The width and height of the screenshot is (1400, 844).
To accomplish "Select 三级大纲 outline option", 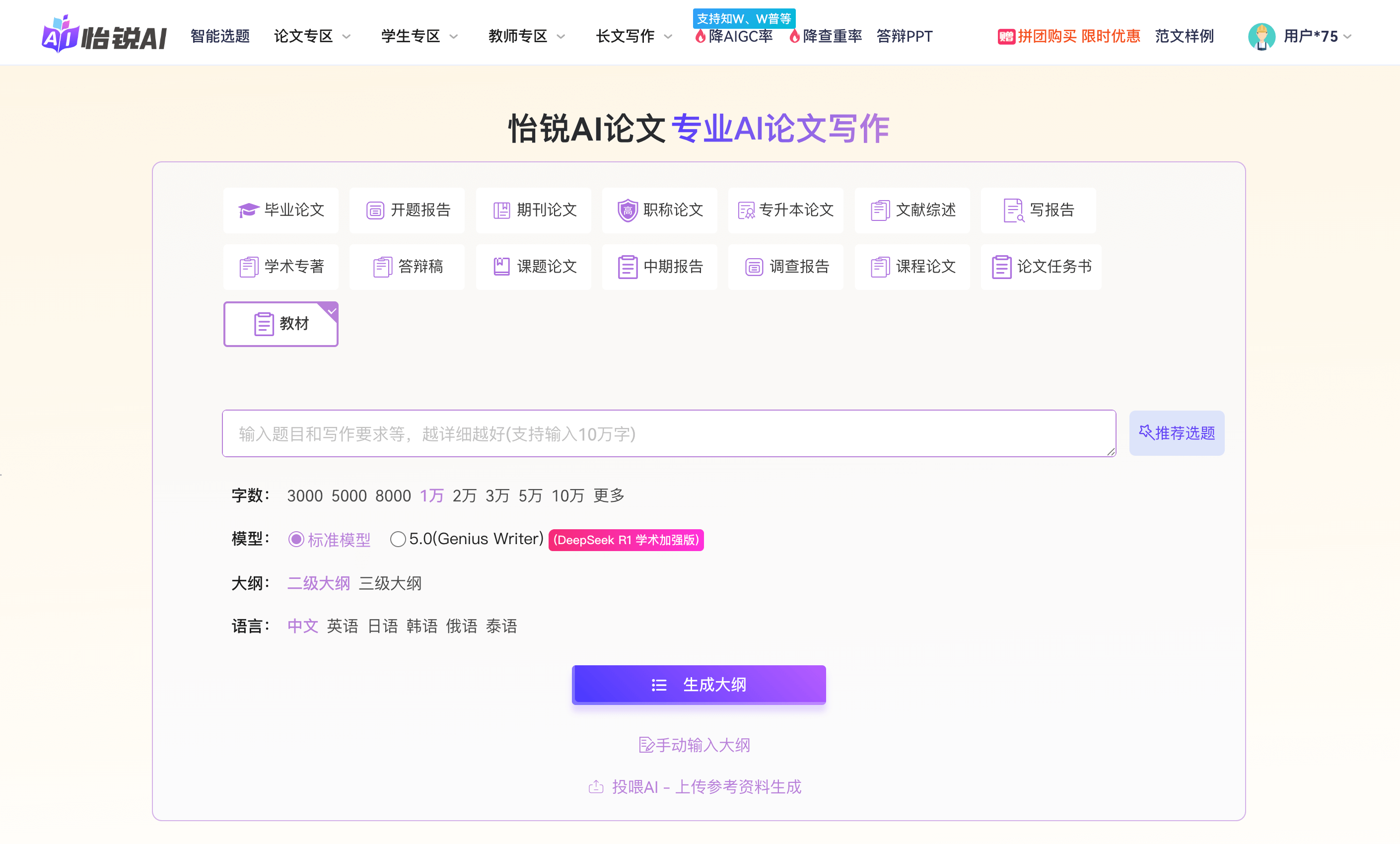I will [x=389, y=583].
